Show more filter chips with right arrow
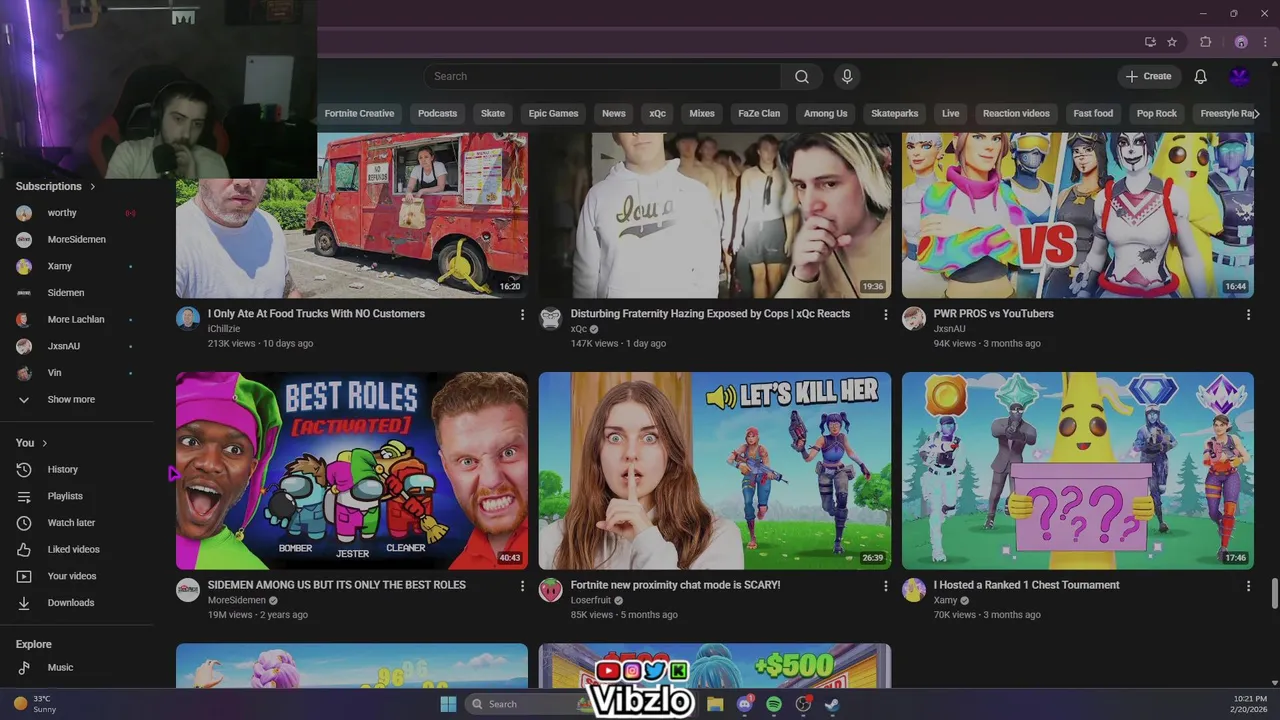Screen dimensions: 1280x720 (1257, 113)
